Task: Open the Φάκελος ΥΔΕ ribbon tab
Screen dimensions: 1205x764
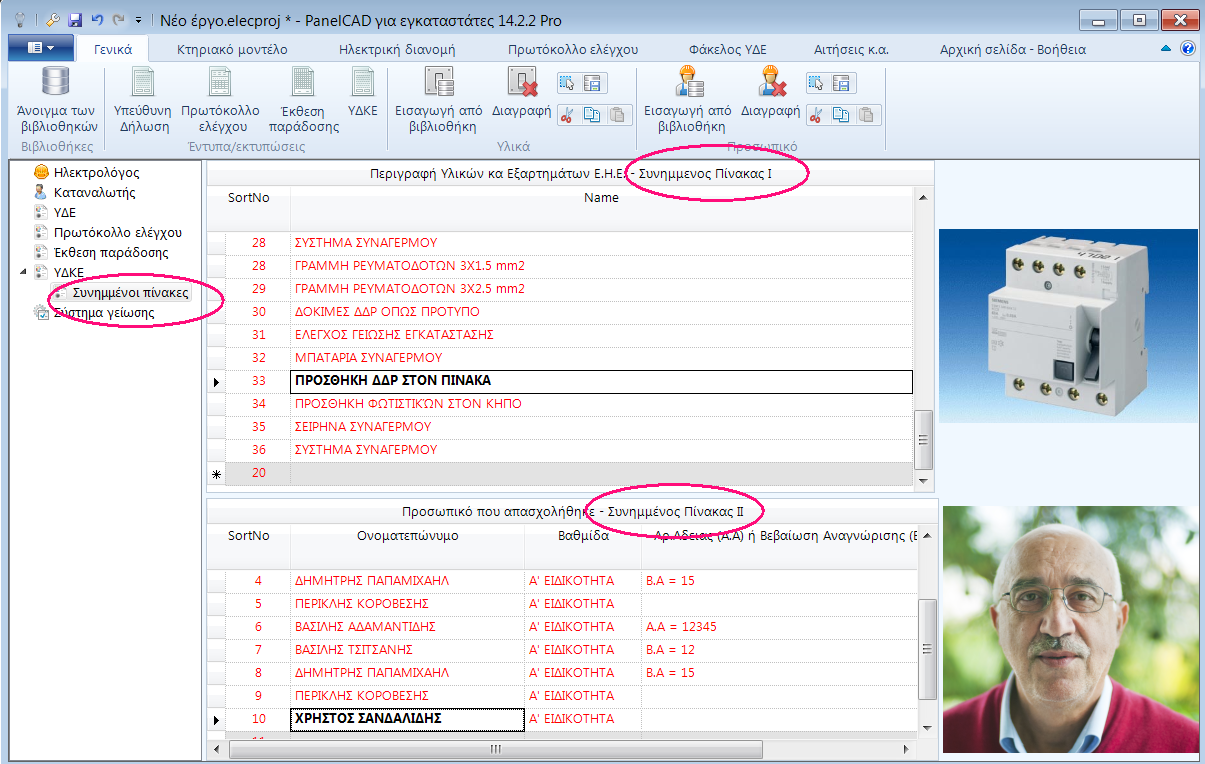Action: click(x=727, y=49)
